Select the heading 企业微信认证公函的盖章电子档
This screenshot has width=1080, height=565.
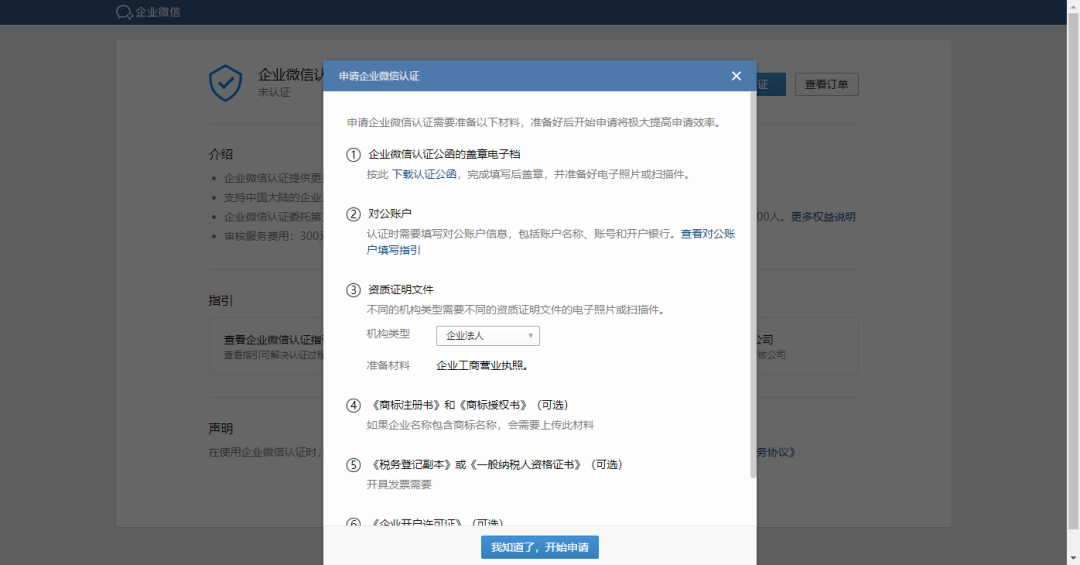tap(444, 154)
